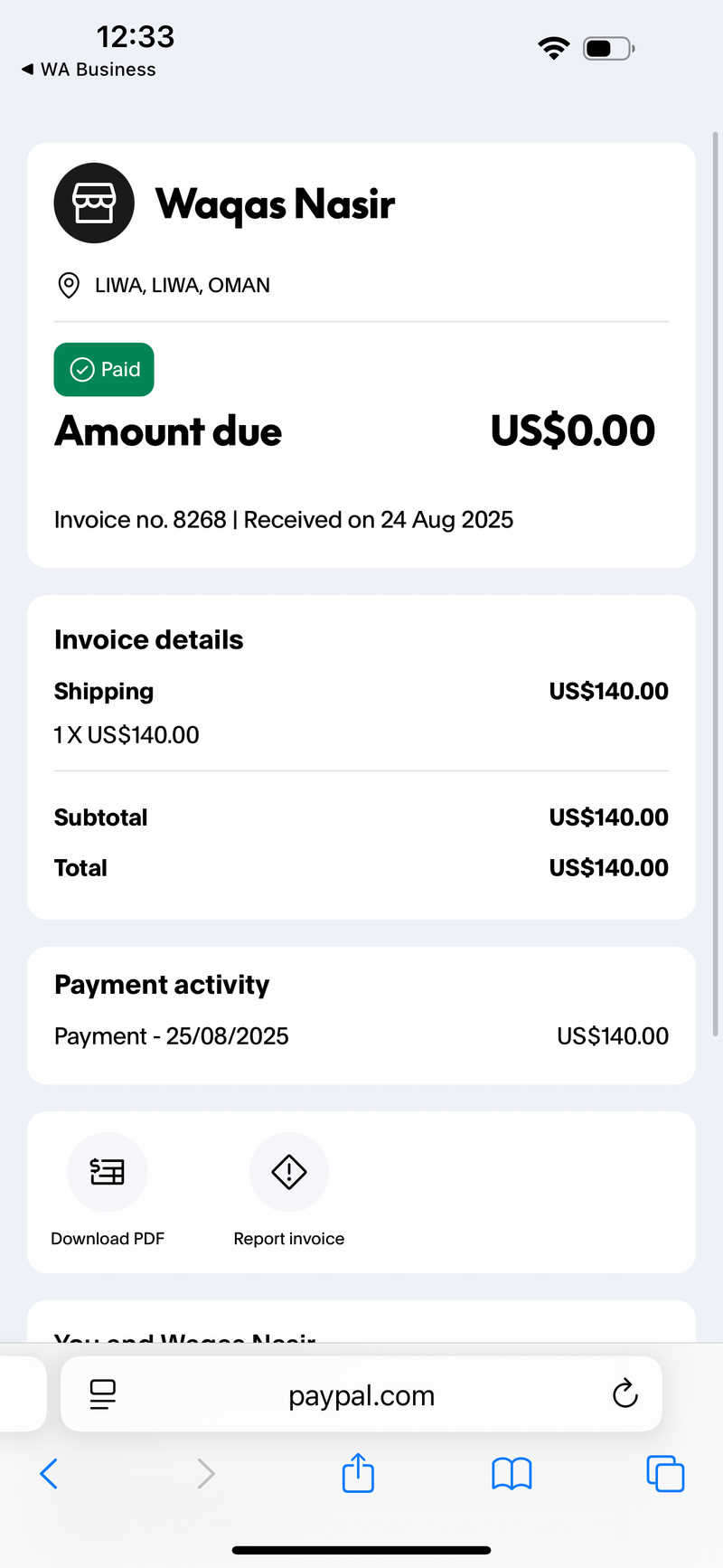Tap the Payment - 25/08/2025 entry
Screen dimensions: 723x1568
pyautogui.click(x=361, y=1036)
